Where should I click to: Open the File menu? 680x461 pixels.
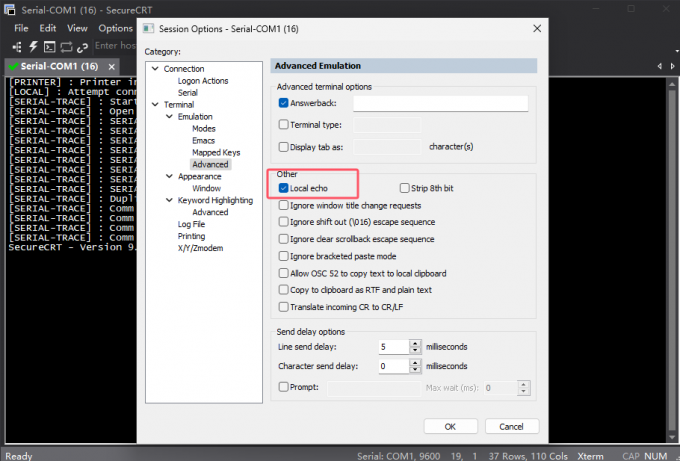coord(21,28)
